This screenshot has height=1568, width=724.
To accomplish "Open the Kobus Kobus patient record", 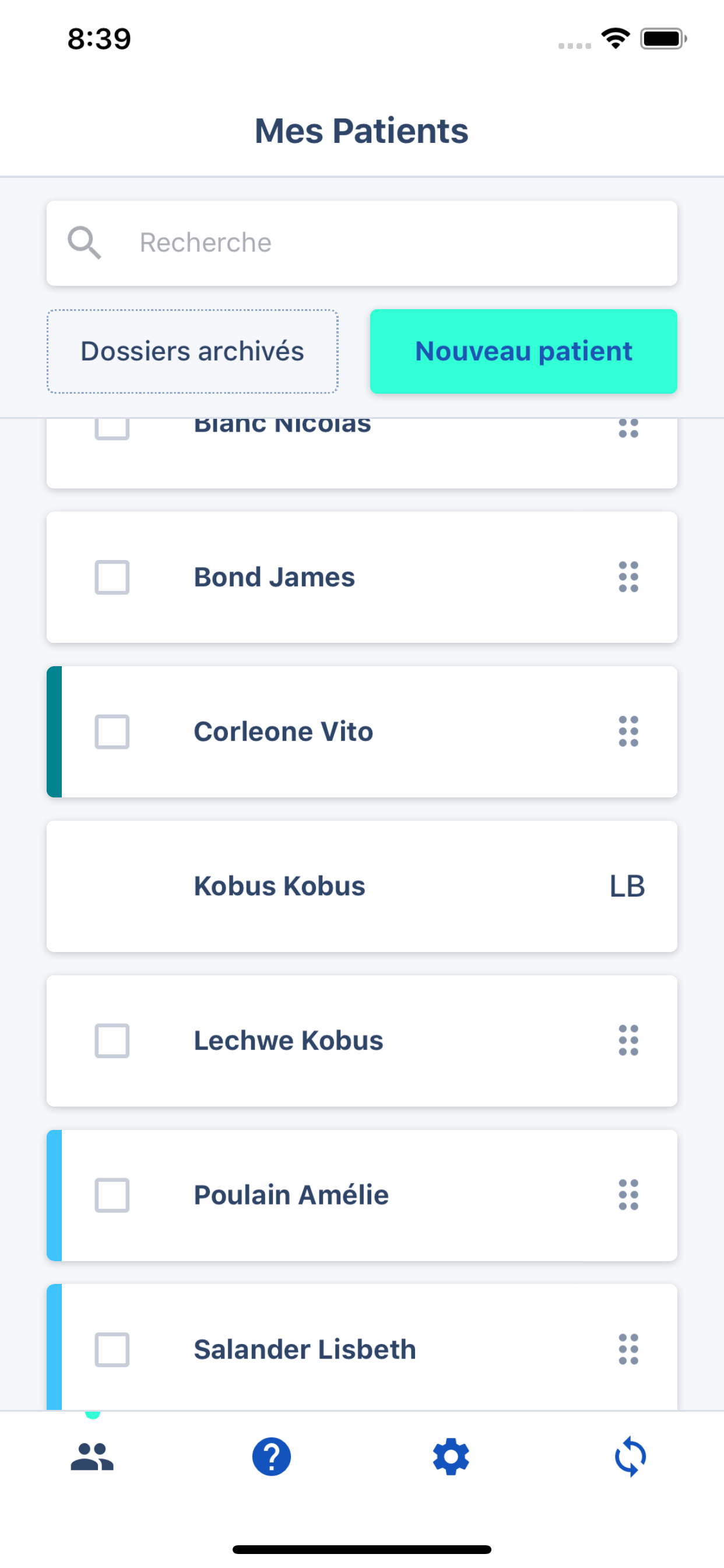I will click(x=279, y=886).
